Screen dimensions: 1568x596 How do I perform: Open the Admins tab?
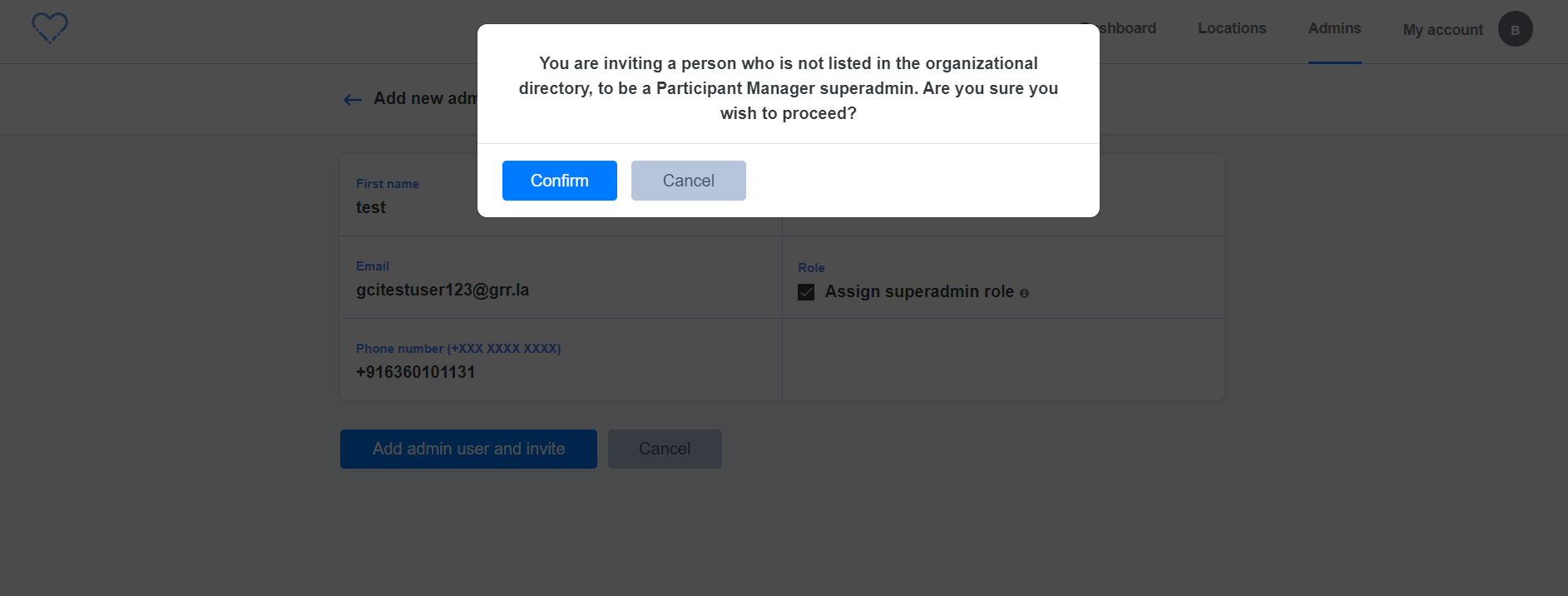[1334, 28]
